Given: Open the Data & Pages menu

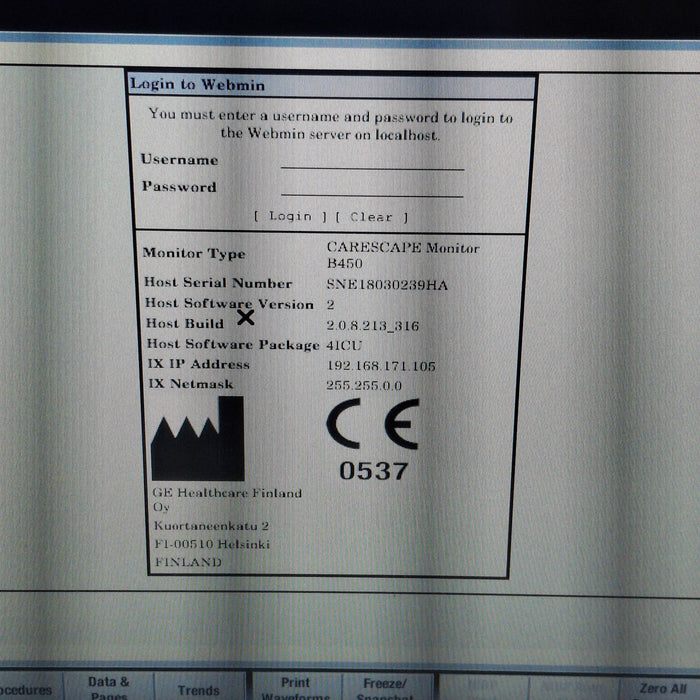Looking at the screenshot, I should click(108, 686).
